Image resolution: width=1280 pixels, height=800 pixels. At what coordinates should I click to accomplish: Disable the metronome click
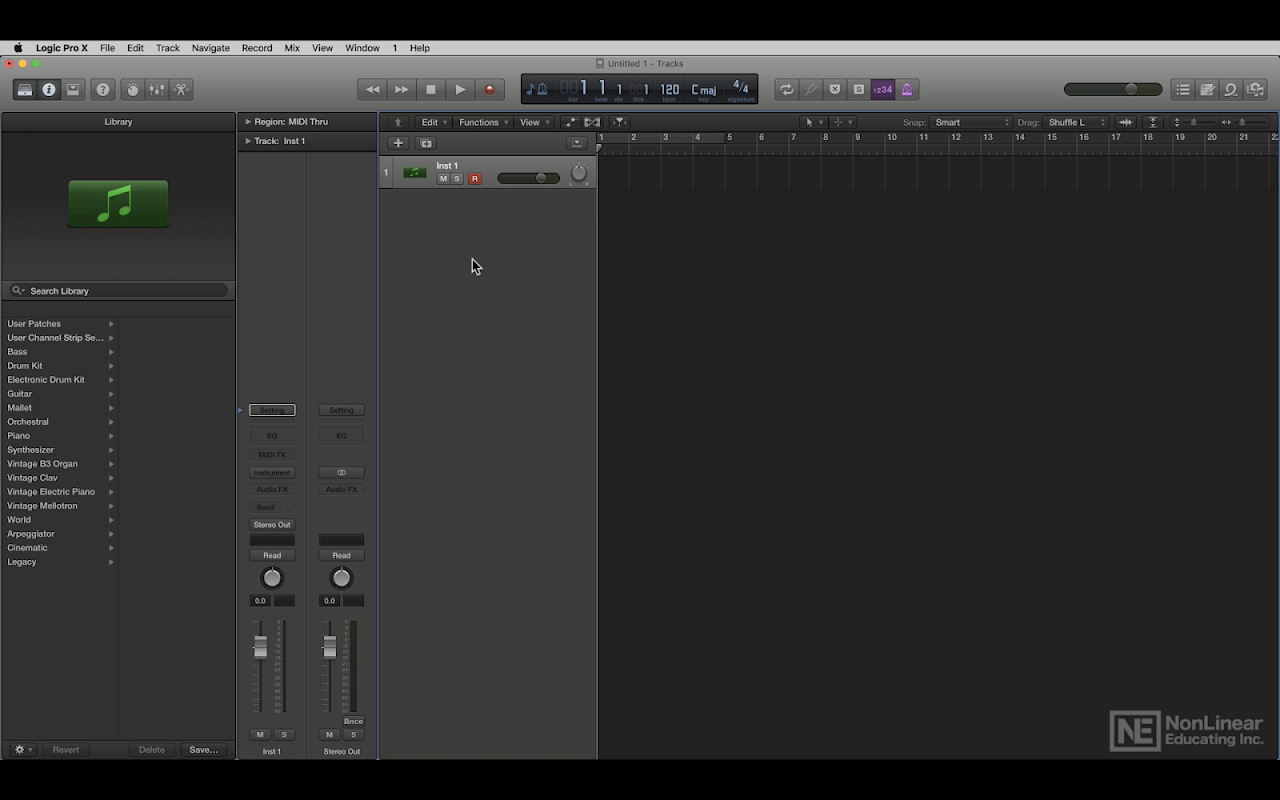point(907,90)
